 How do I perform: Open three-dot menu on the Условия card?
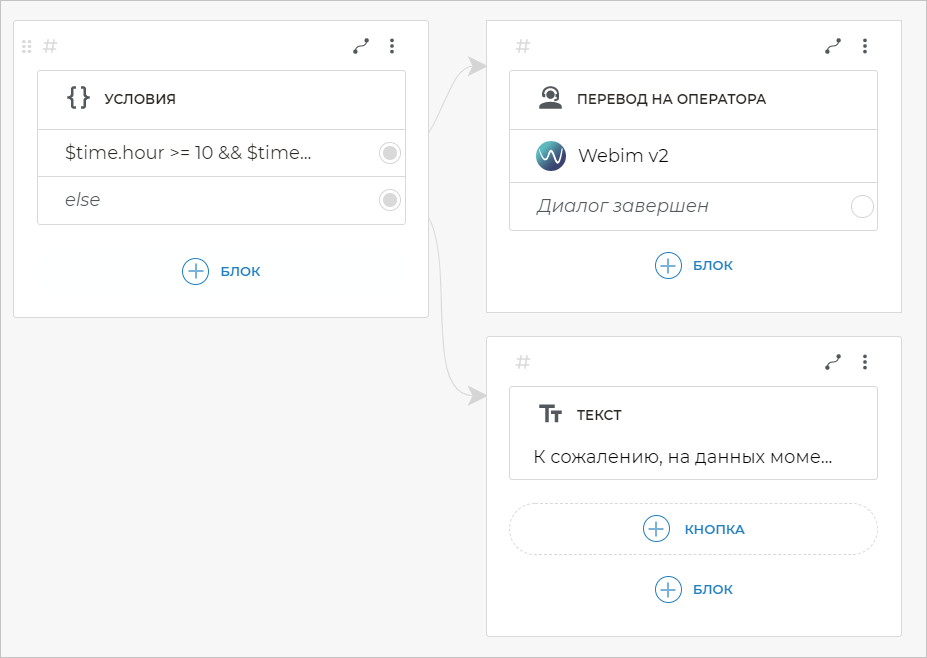coord(392,46)
